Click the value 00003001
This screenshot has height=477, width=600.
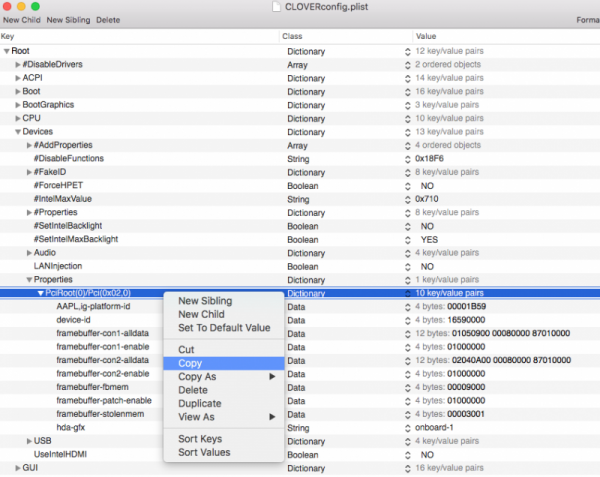[x=466, y=414]
